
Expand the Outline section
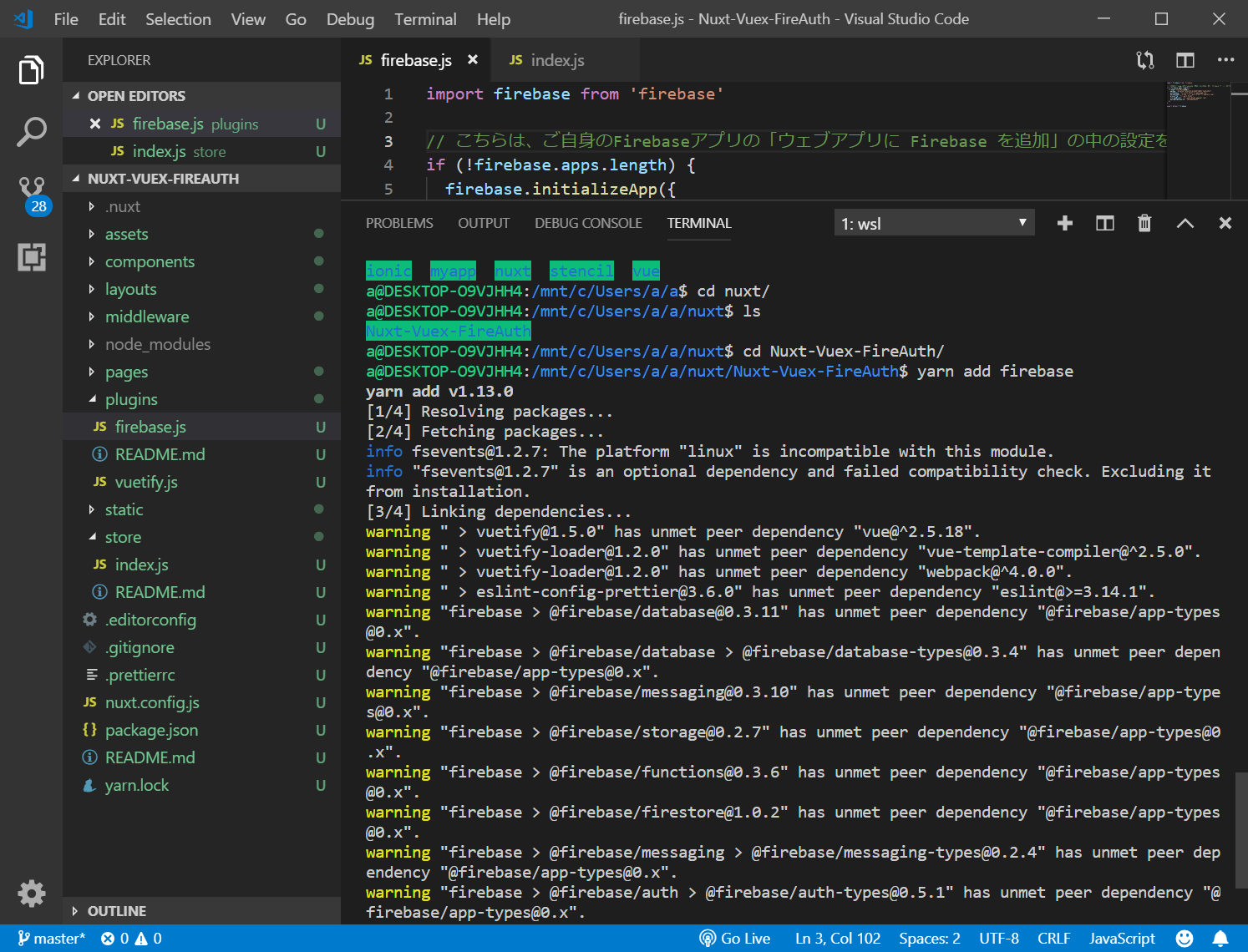coord(201,911)
